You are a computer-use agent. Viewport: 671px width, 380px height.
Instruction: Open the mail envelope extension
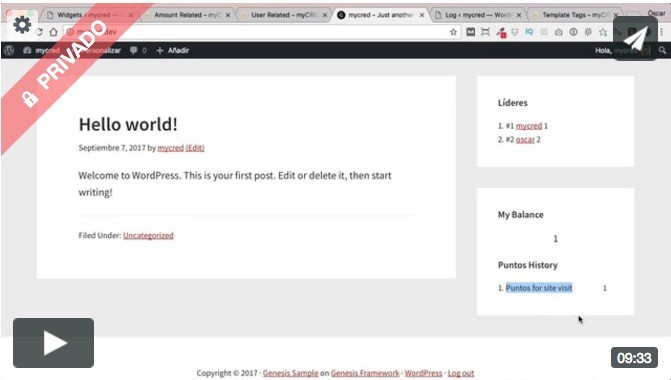(470, 32)
